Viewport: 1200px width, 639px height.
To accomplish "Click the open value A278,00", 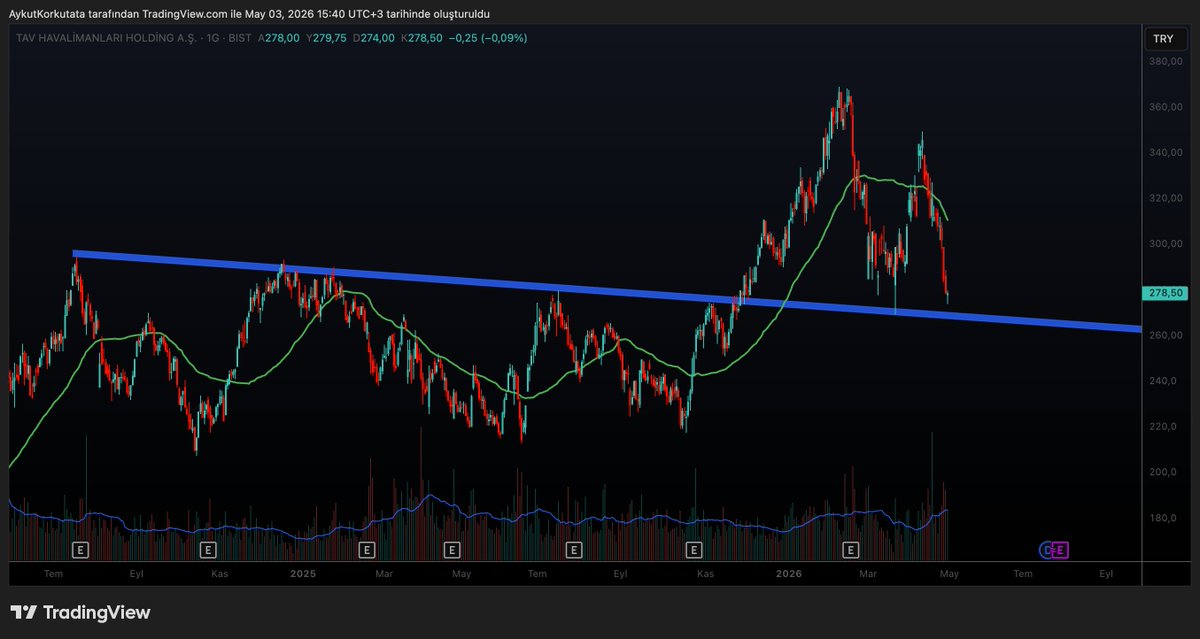I will tap(279, 38).
